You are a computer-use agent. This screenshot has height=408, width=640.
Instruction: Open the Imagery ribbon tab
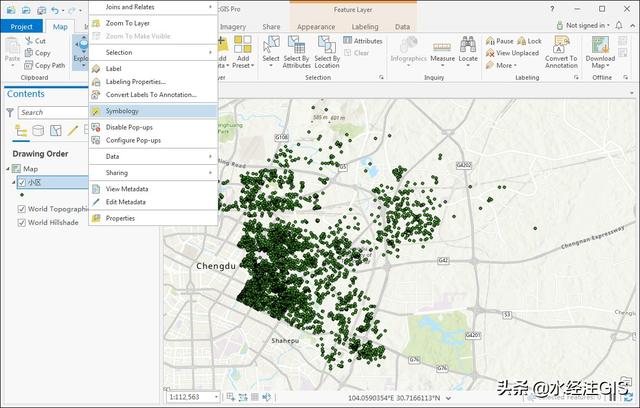point(233,27)
